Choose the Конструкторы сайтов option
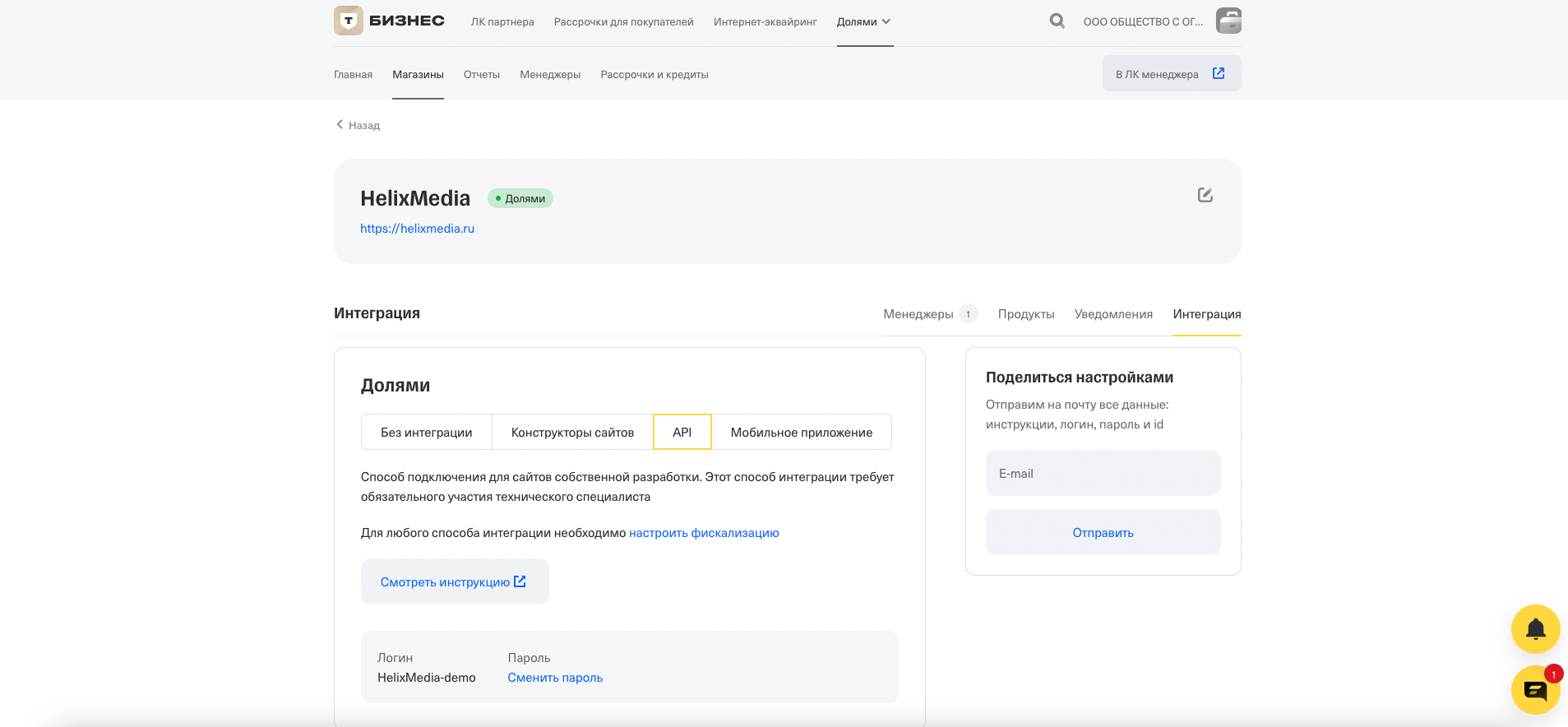 click(572, 432)
